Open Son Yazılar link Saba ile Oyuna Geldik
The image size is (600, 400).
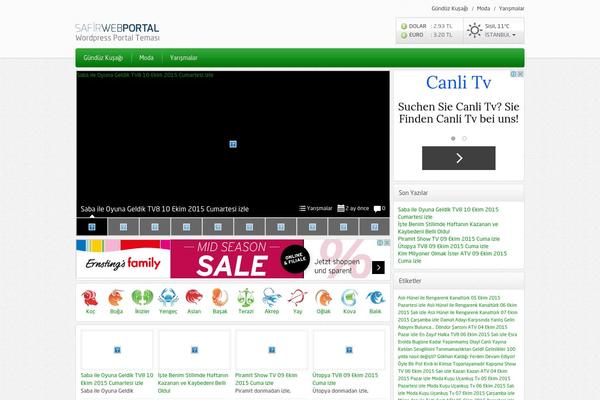click(x=448, y=213)
